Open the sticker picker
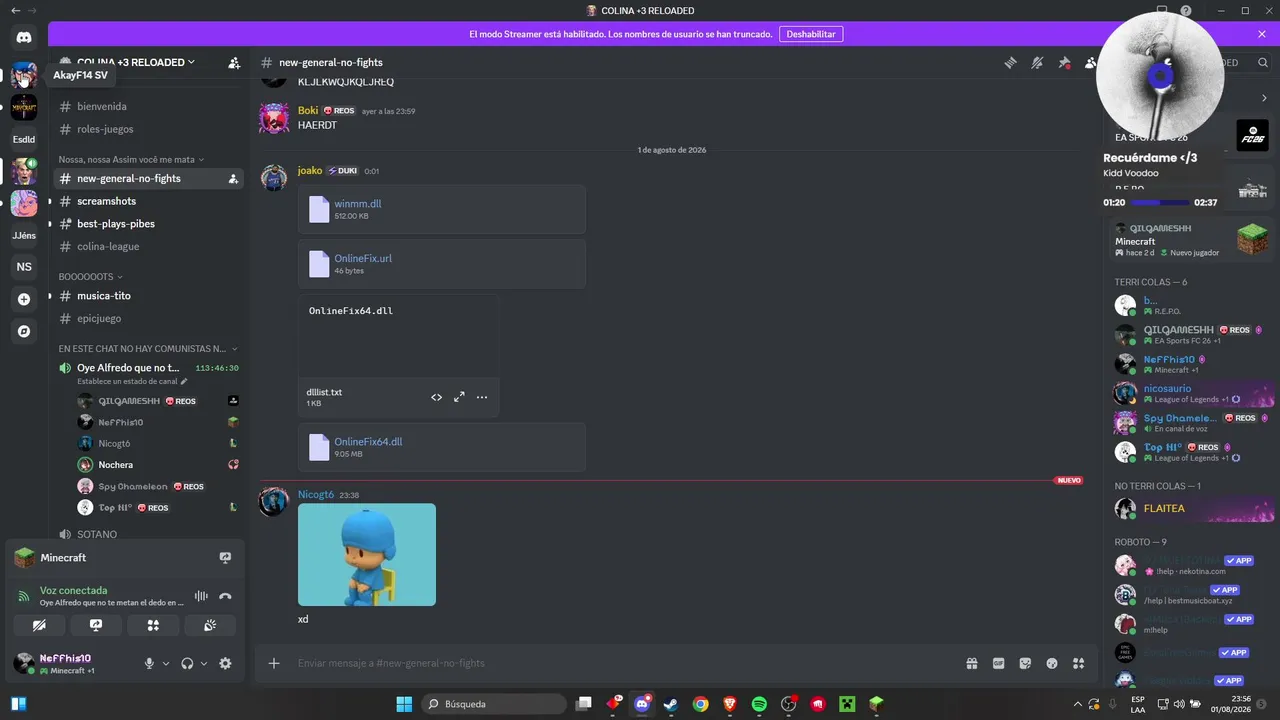 (1025, 663)
